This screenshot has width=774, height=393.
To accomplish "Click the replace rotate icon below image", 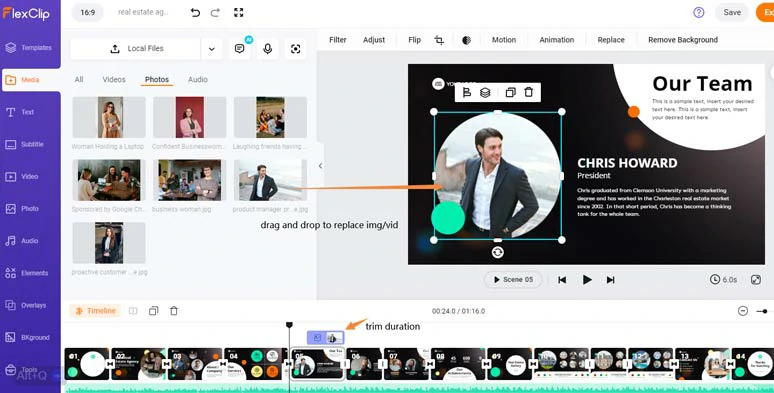I will point(498,252).
